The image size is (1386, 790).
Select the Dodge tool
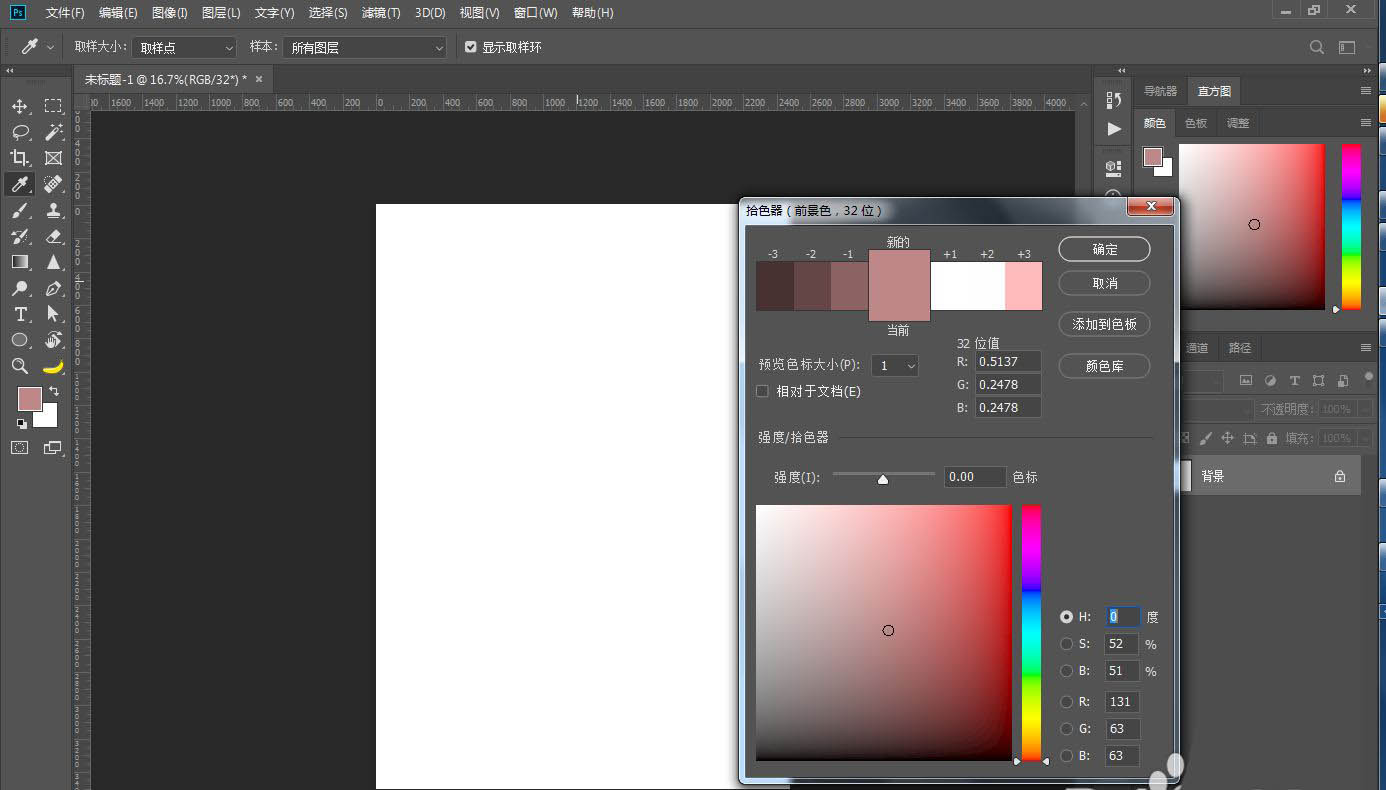coord(20,288)
